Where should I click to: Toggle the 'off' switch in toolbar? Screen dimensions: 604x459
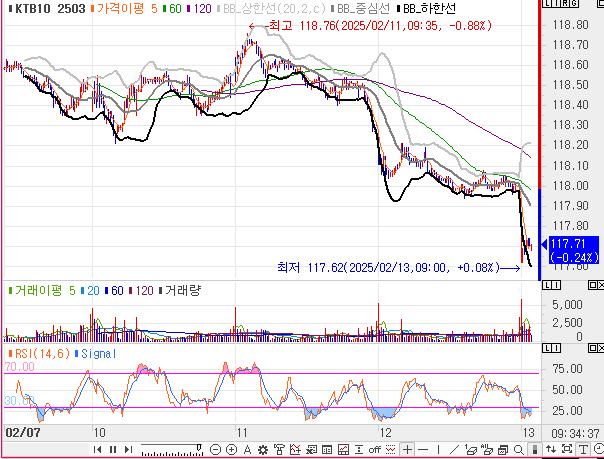pos(375,449)
